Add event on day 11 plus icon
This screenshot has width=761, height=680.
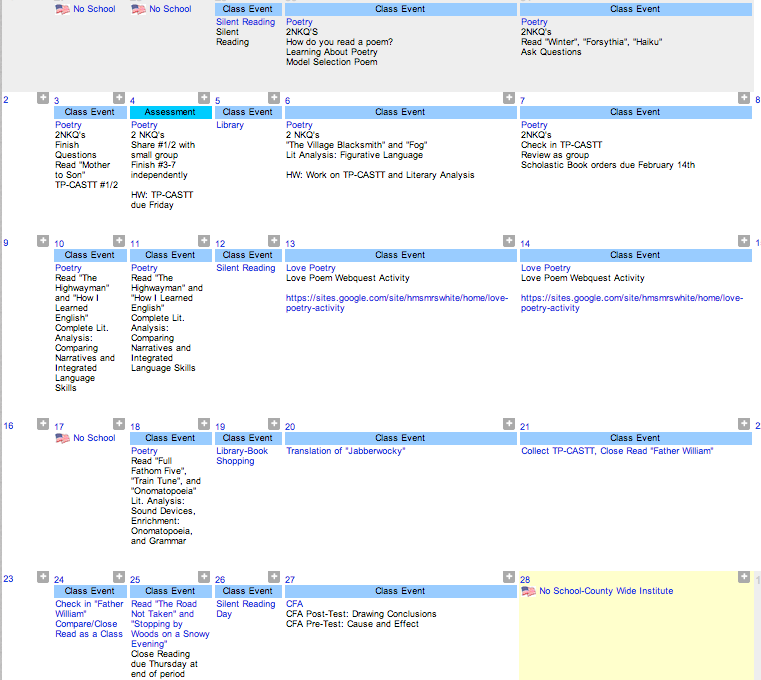[204, 241]
